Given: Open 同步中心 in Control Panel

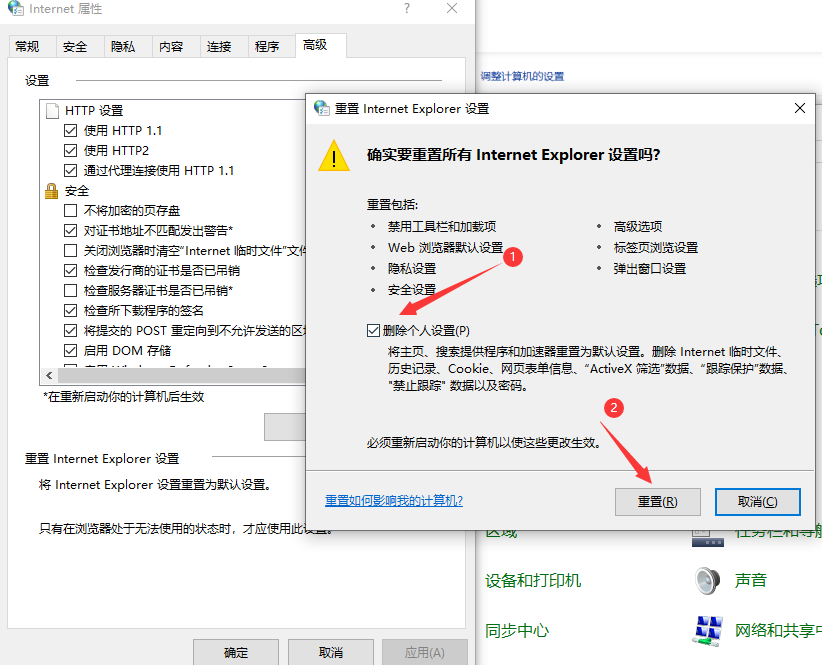Looking at the screenshot, I should (x=517, y=630).
